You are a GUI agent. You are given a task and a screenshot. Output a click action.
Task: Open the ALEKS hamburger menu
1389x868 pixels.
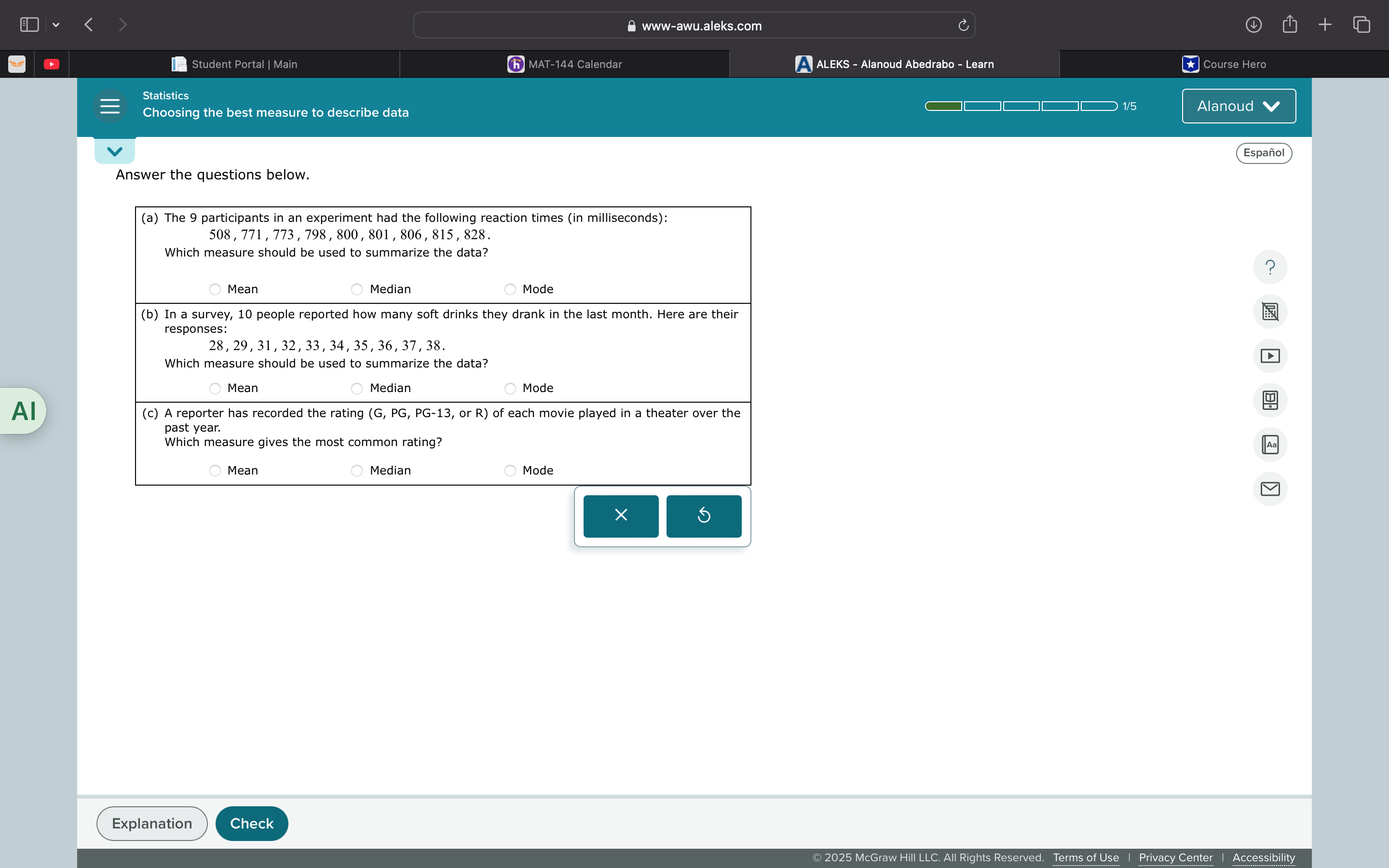[x=109, y=106]
